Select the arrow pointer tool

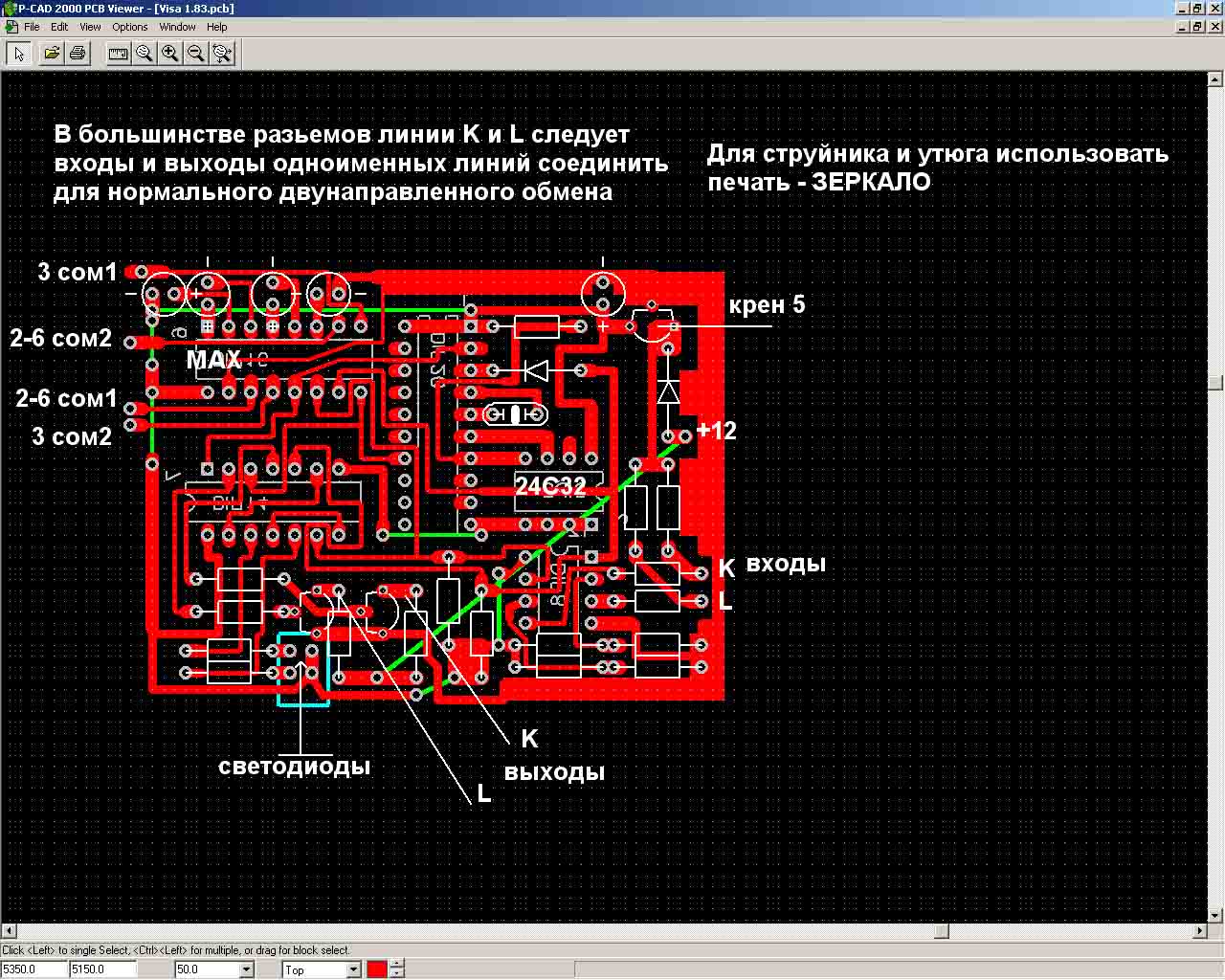pyautogui.click(x=18, y=54)
